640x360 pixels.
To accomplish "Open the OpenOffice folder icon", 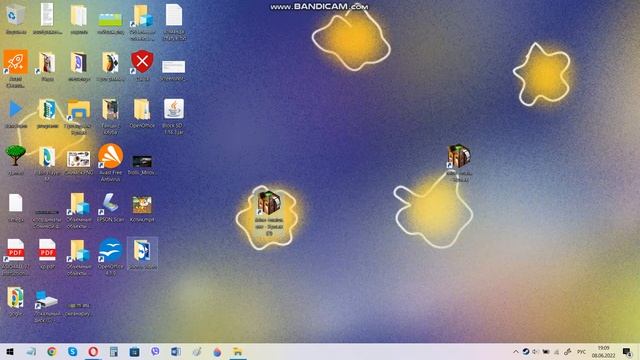I will tap(142, 109).
